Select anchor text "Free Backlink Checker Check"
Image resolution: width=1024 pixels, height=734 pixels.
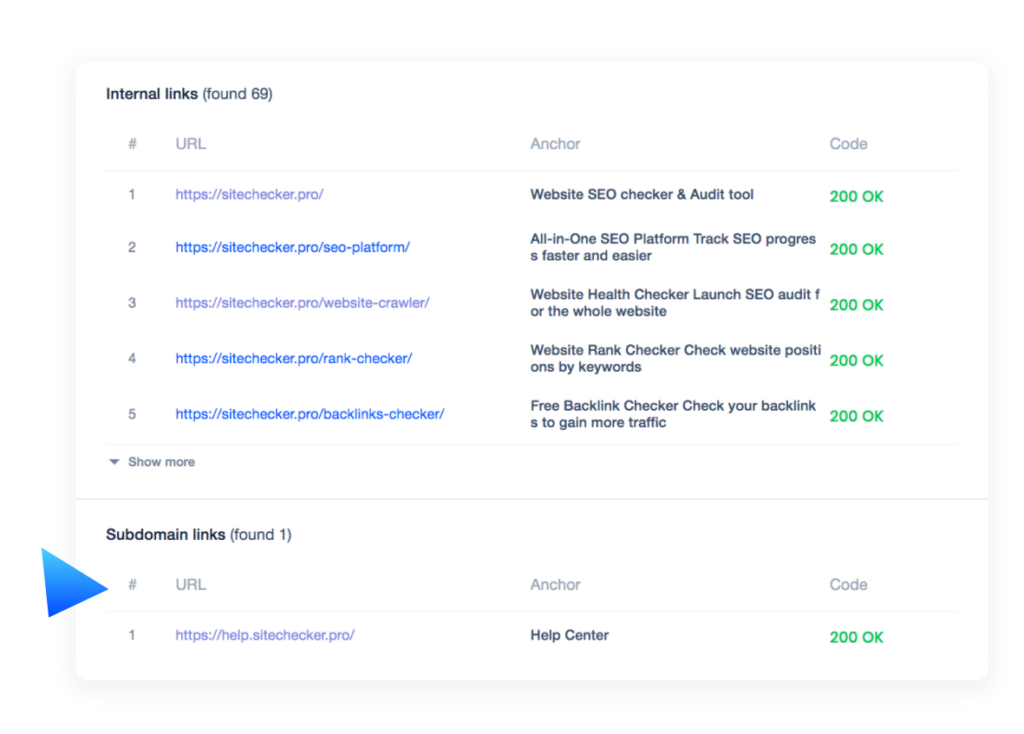coord(627,406)
